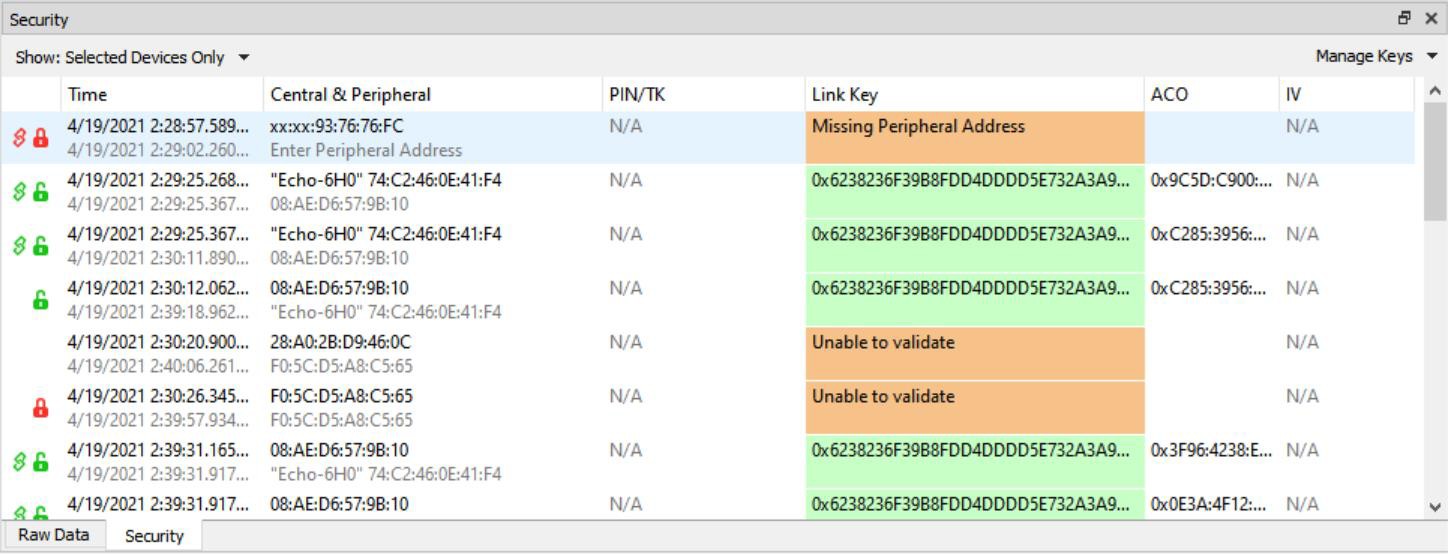This screenshot has width=1448, height=554.
Task: Click the first Unable to validate cell
Action: click(975, 354)
